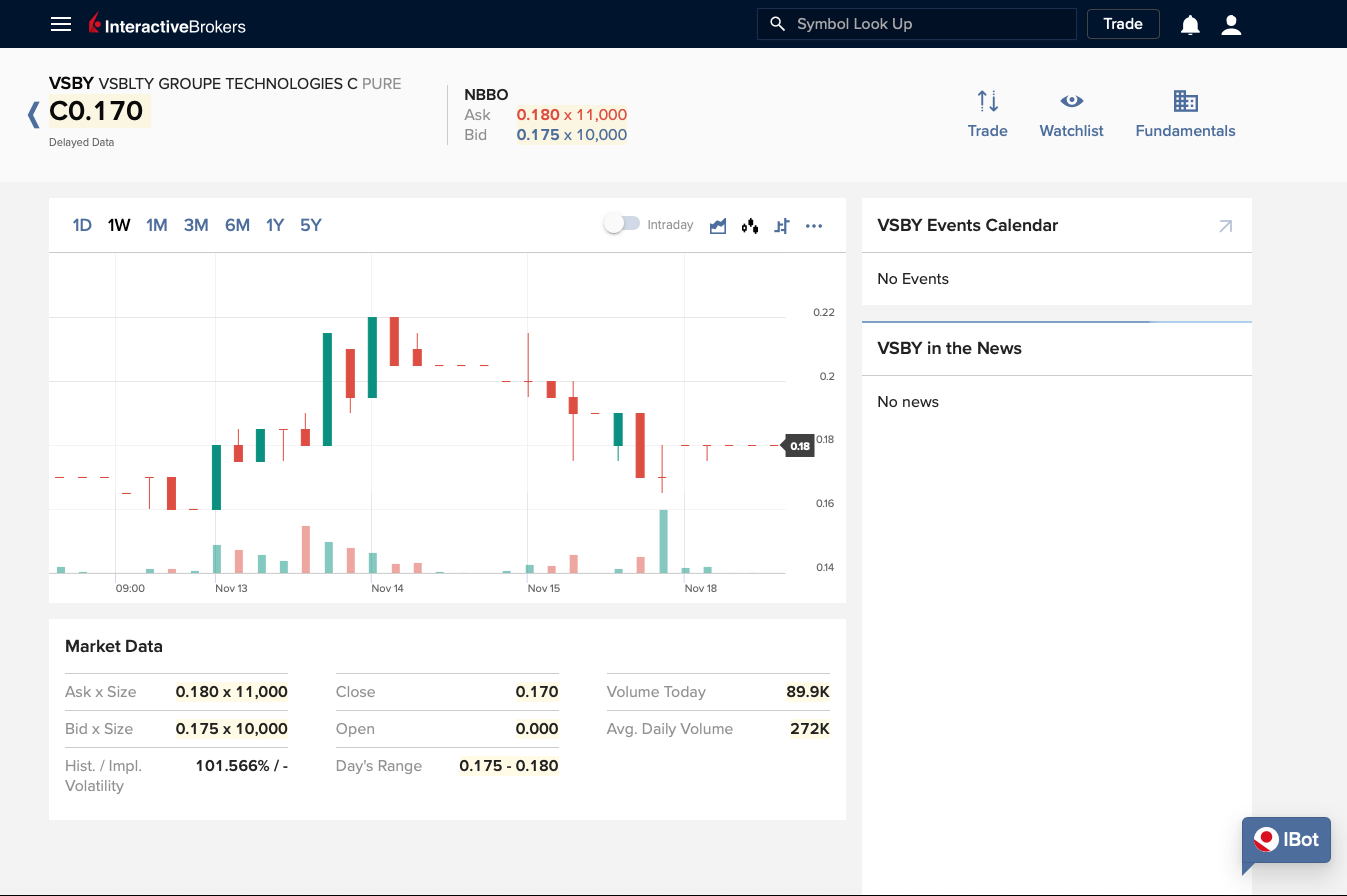
Task: Click the Nov 14 date on chart axis
Action: click(x=387, y=588)
